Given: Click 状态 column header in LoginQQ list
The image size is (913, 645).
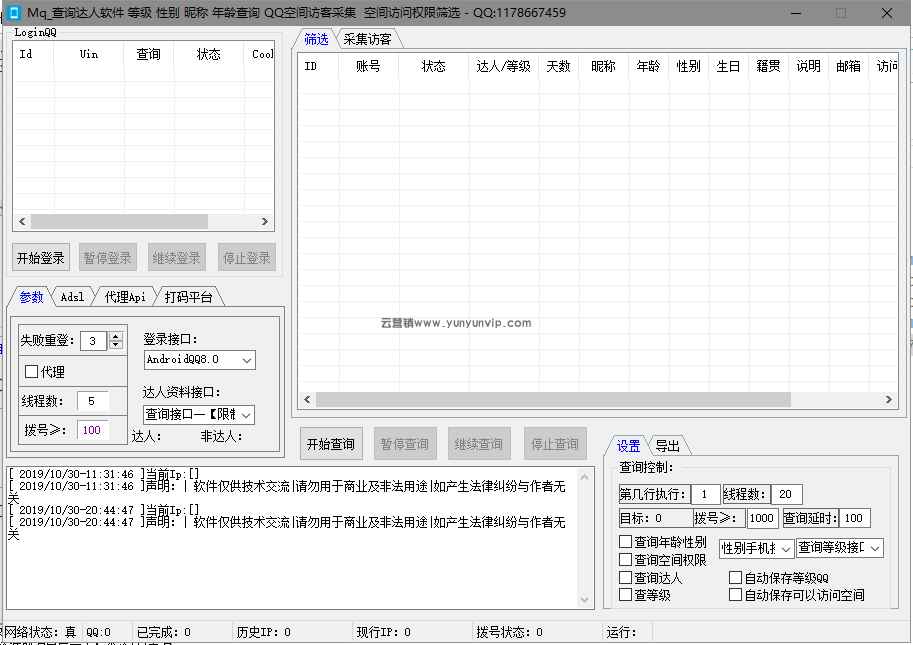Looking at the screenshot, I should pyautogui.click(x=208, y=54).
